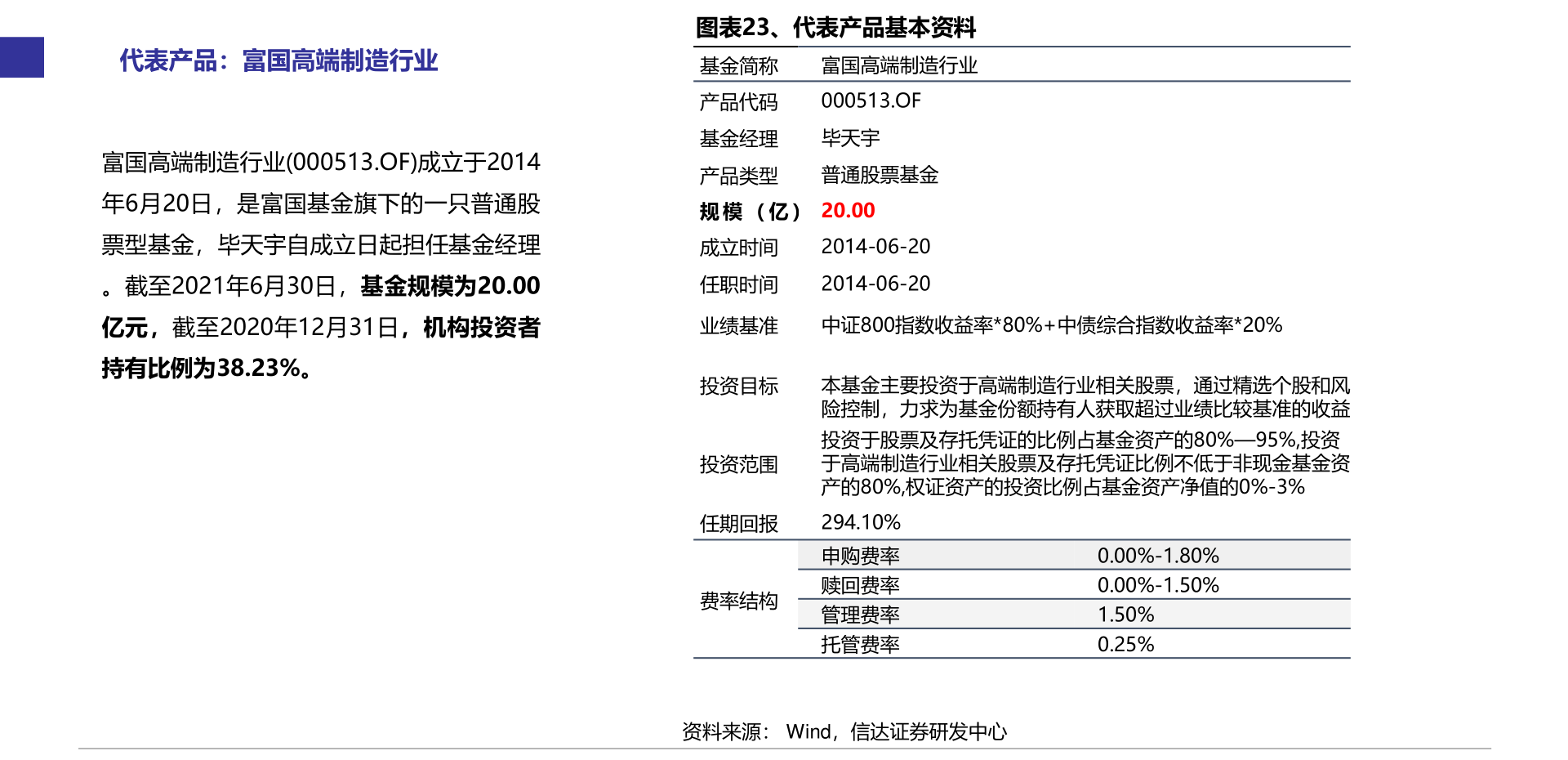Select the '成立时间' label
This screenshot has height=760, width=1568.
(738, 248)
